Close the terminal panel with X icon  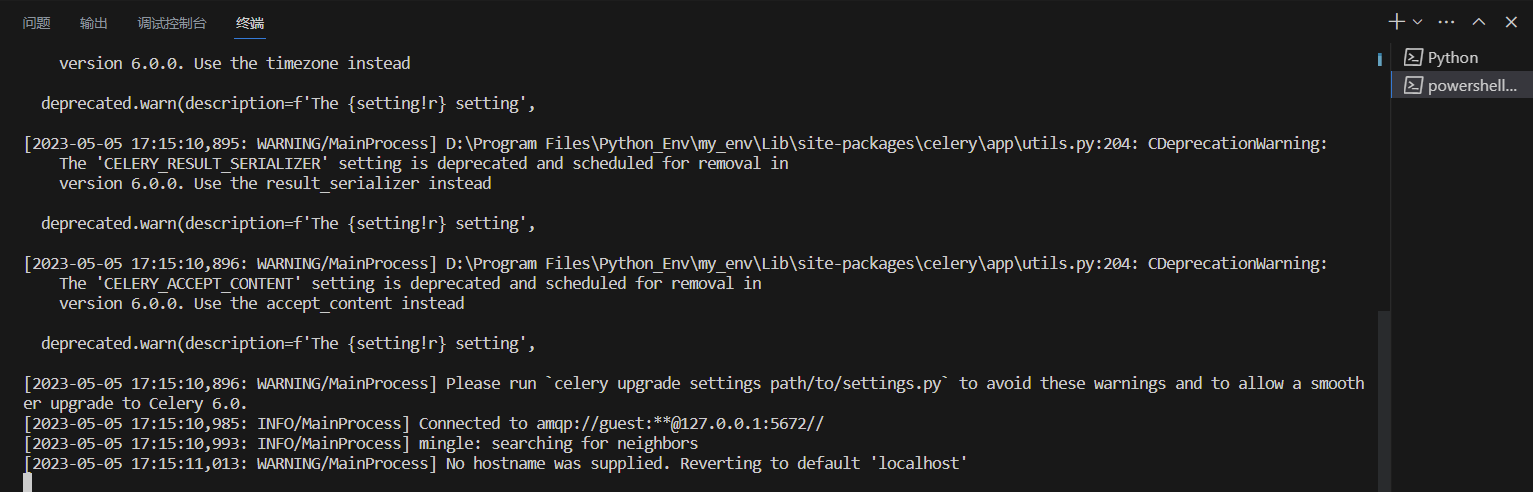pos(1511,22)
